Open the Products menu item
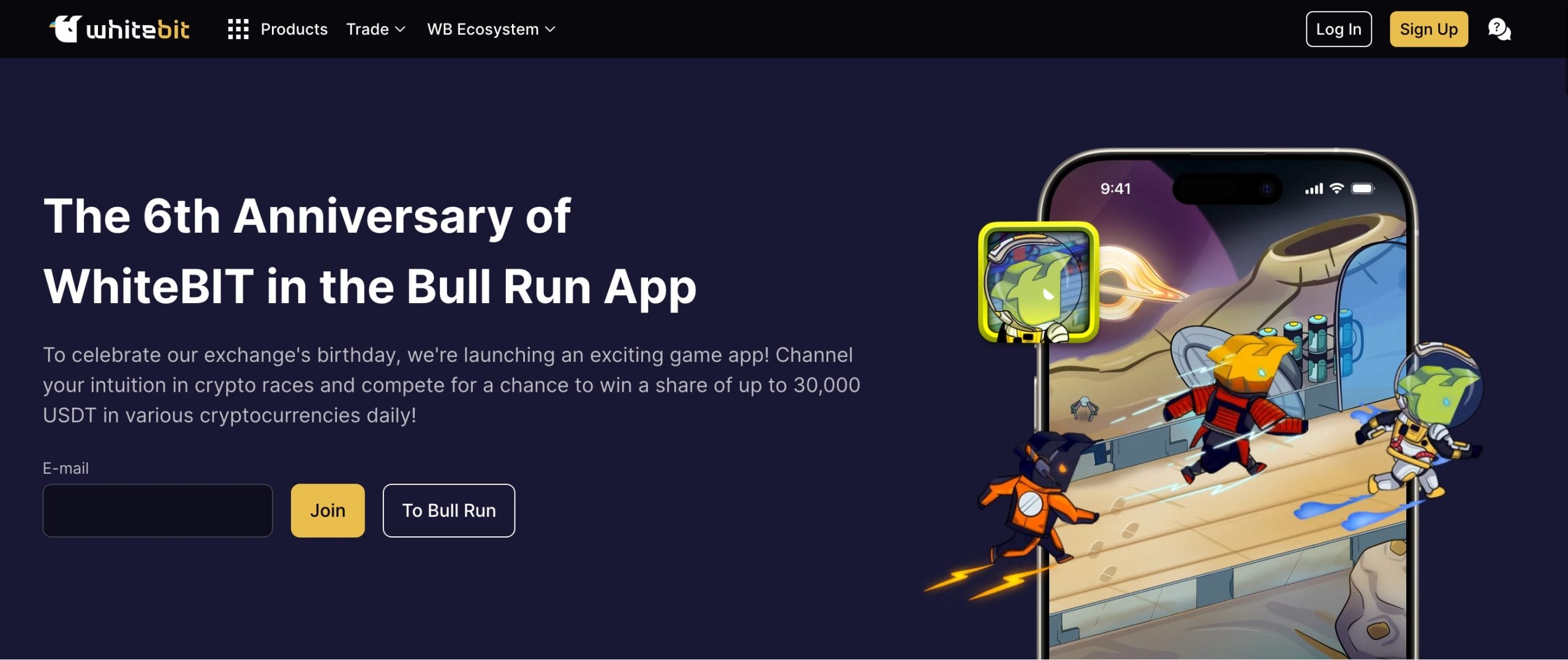The width and height of the screenshot is (1568, 660). click(x=294, y=29)
